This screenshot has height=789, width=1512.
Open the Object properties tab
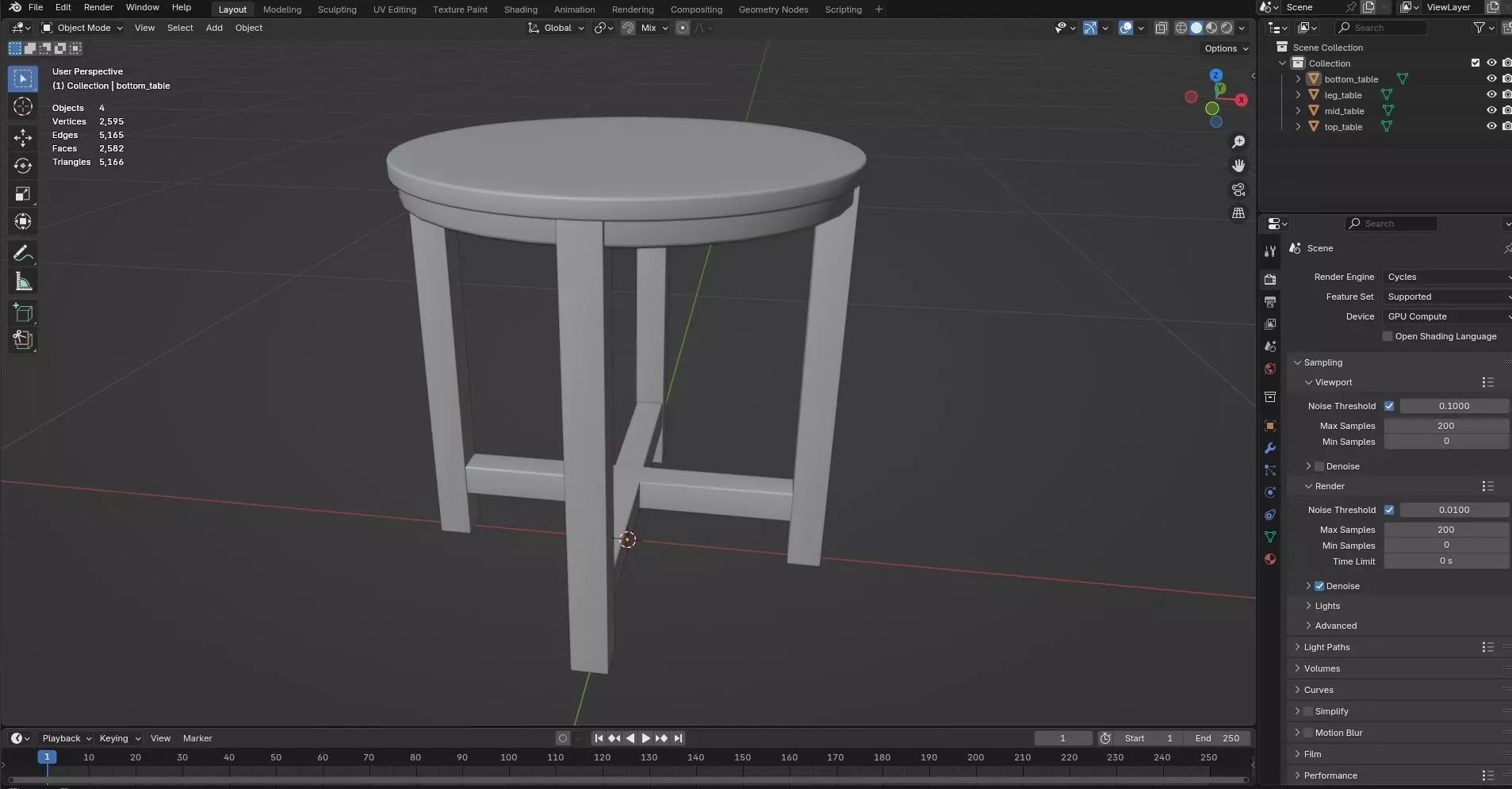[x=1270, y=426]
